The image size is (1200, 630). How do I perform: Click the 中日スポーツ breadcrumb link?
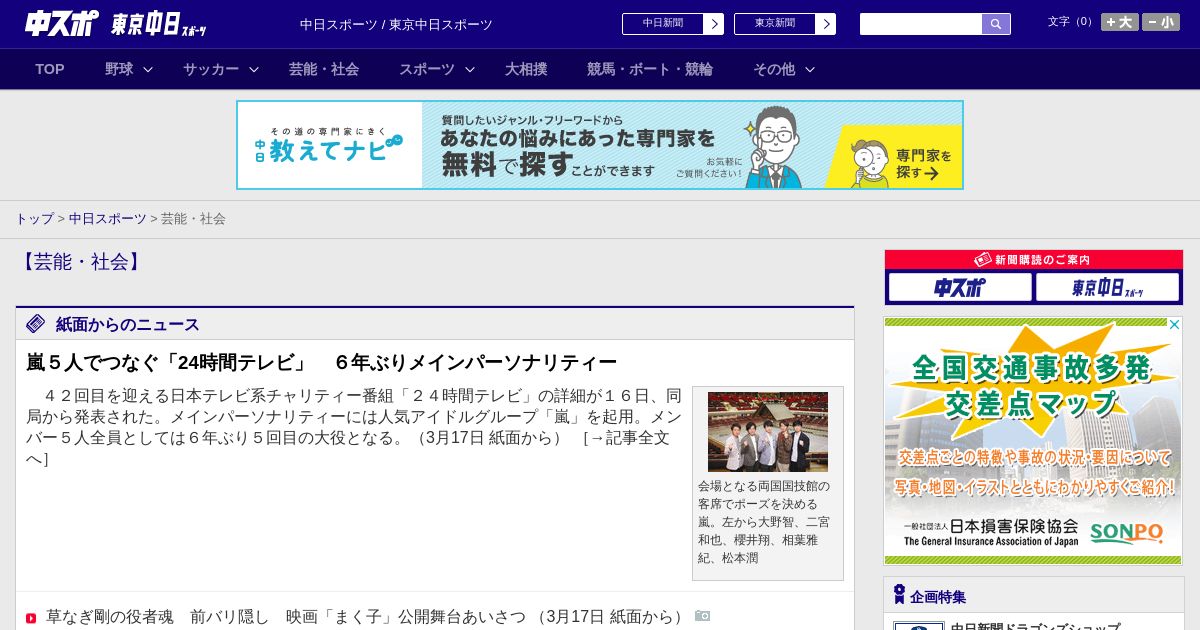pyautogui.click(x=107, y=218)
